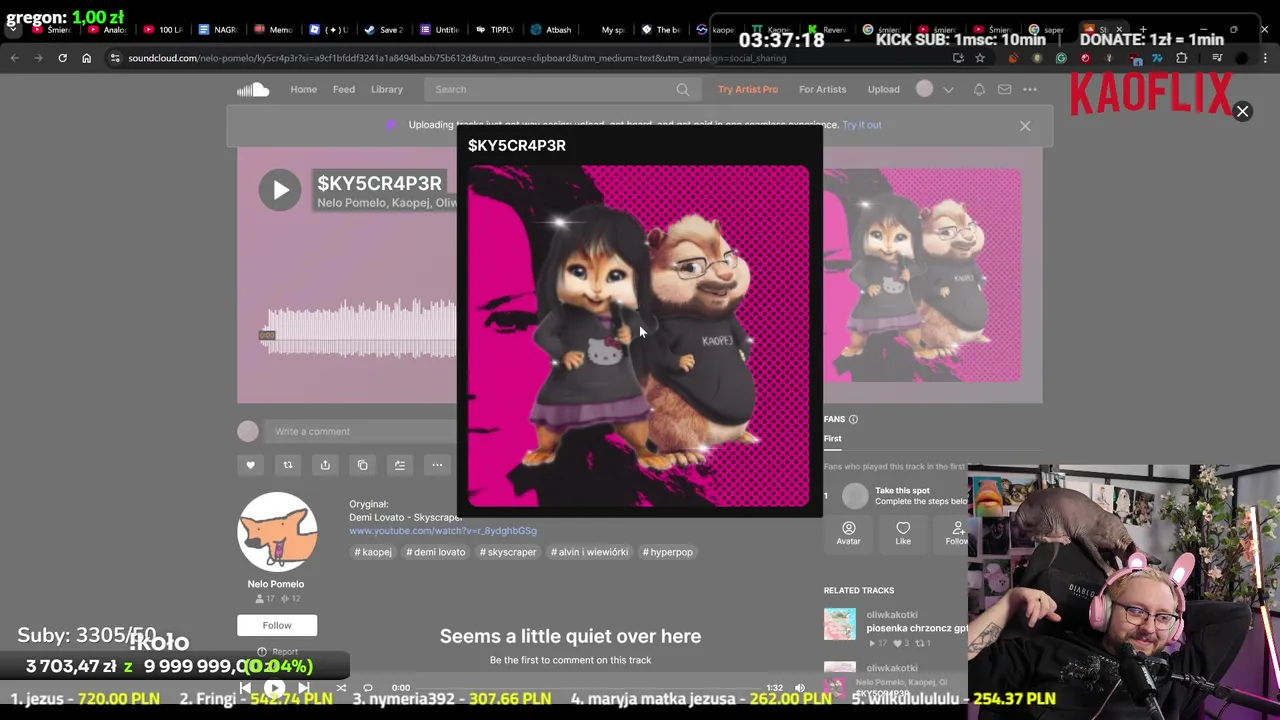Open the For Artists link
Image resolution: width=1280 pixels, height=720 pixels.
822,89
